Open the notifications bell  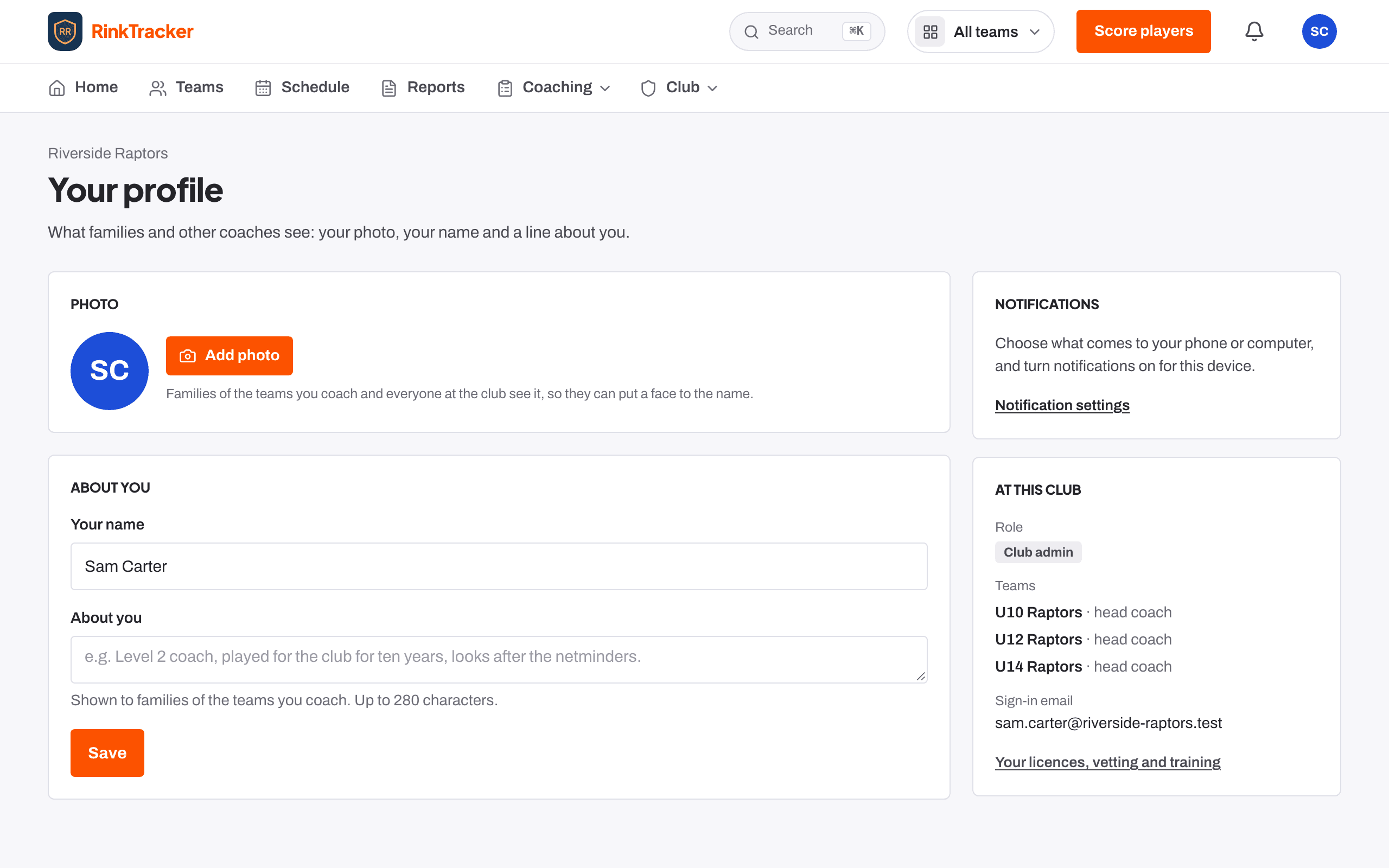pyautogui.click(x=1254, y=31)
